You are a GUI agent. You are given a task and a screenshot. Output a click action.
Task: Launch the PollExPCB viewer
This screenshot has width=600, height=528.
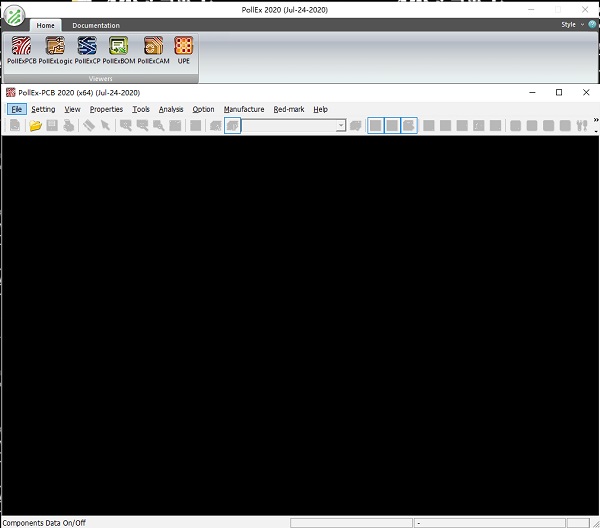[x=21, y=50]
